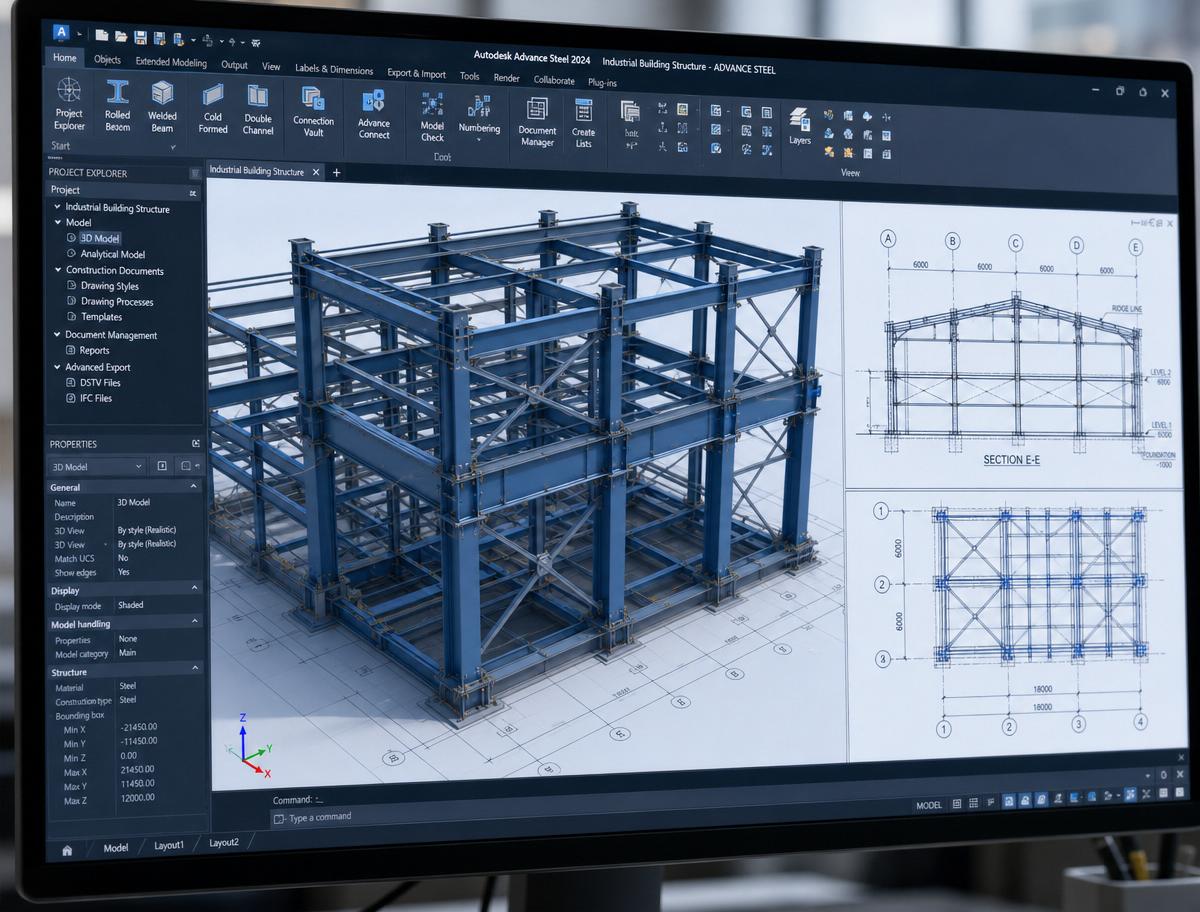1200x912 pixels.
Task: Switch to the Objects ribbon tab
Action: pyautogui.click(x=107, y=60)
